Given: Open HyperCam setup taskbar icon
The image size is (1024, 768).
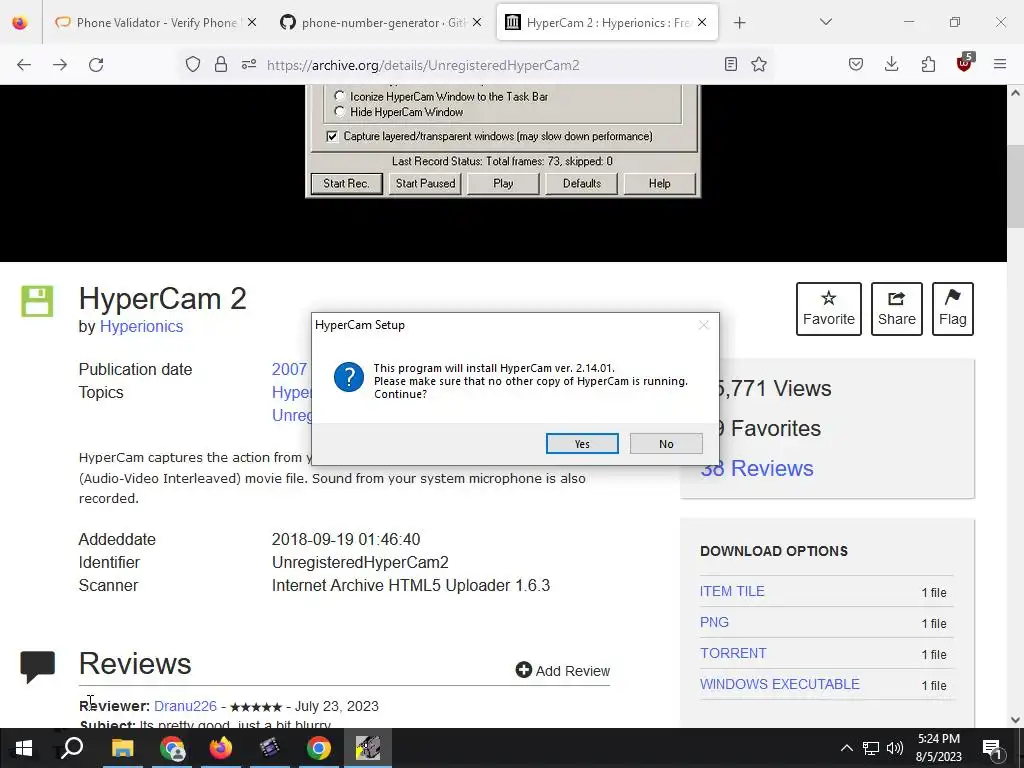Looking at the screenshot, I should tap(368, 748).
